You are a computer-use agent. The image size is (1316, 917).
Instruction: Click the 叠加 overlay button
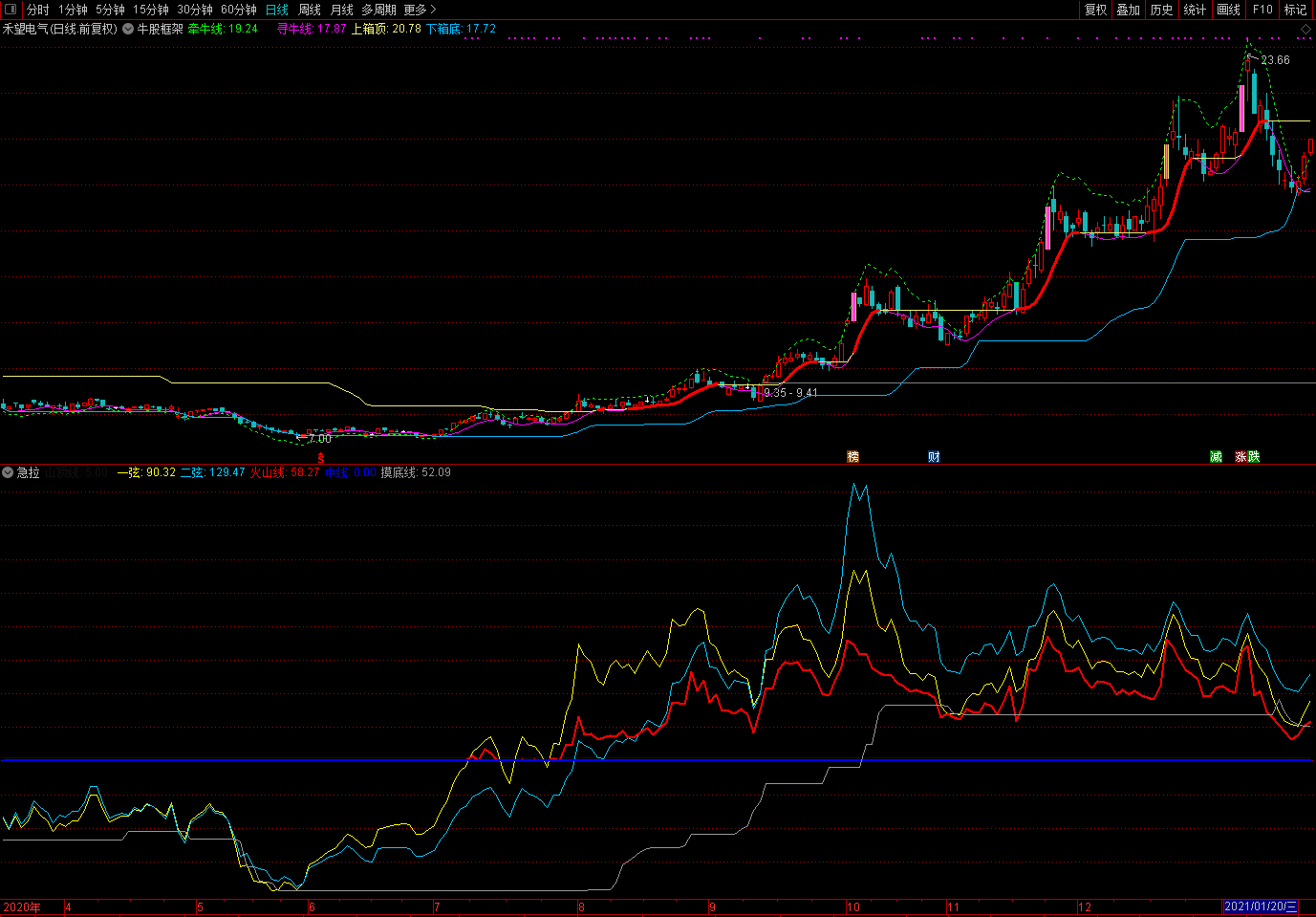click(x=1129, y=10)
